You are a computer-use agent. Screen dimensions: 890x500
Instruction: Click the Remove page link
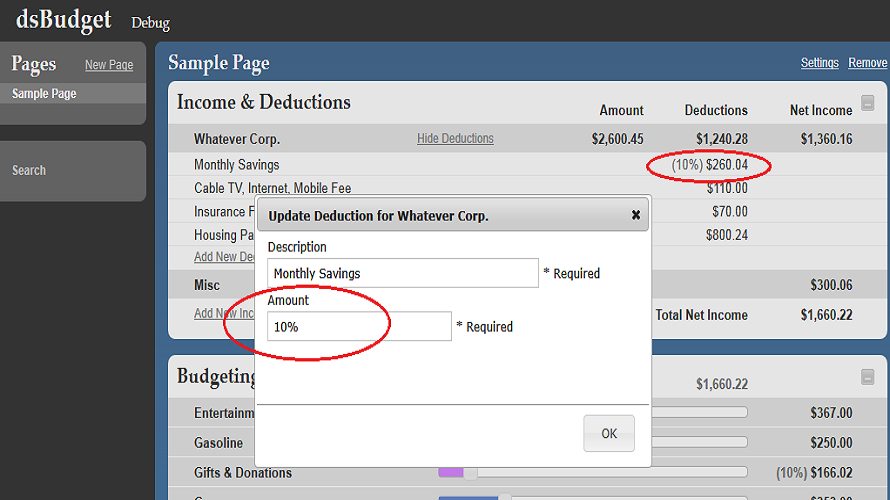[x=867, y=63]
